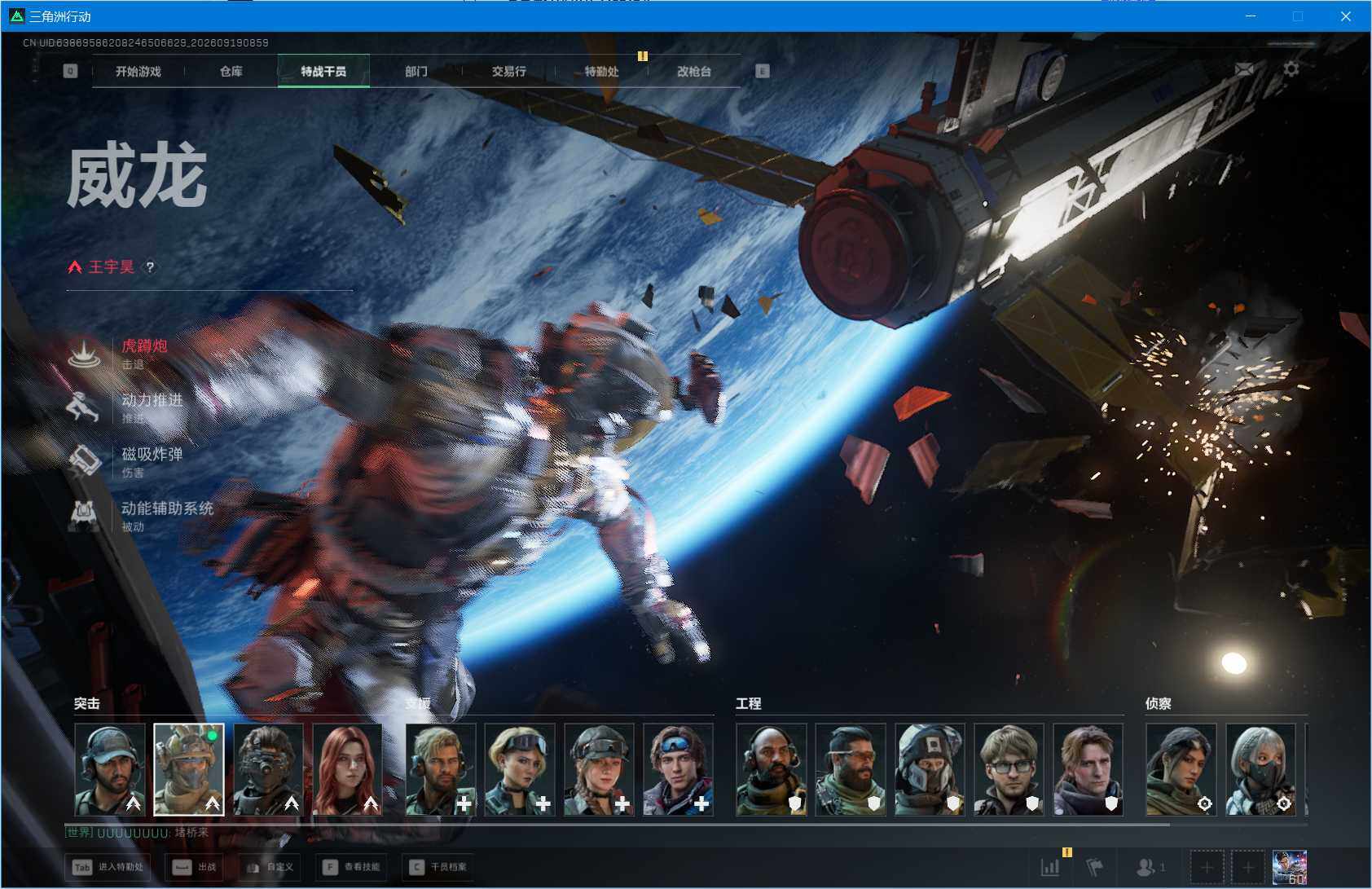Open the 特勤处 tab
Viewport: 1372px width, 889px height.
point(602,72)
